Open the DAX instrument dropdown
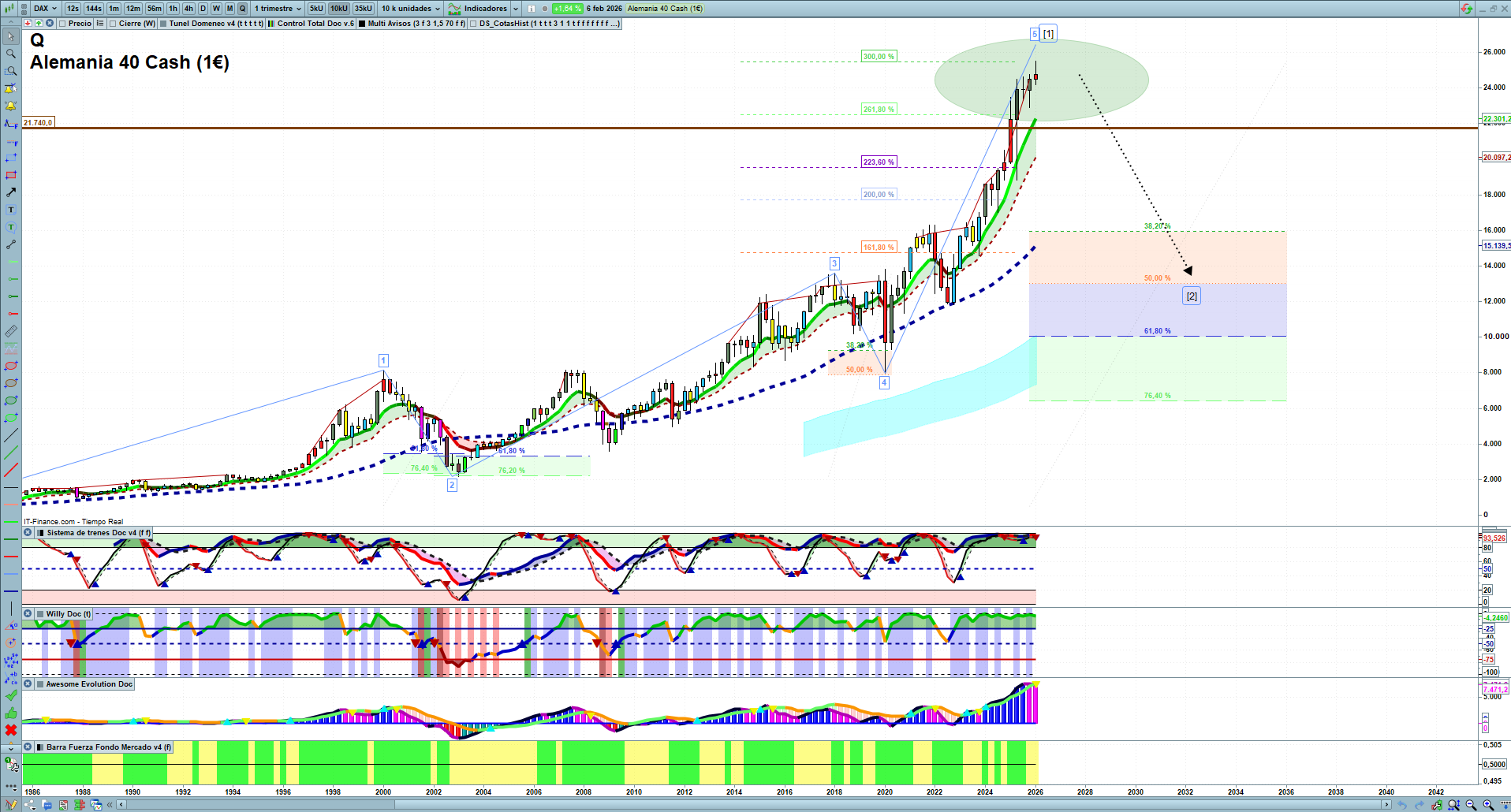This screenshot has height=812, width=1511. (45, 9)
